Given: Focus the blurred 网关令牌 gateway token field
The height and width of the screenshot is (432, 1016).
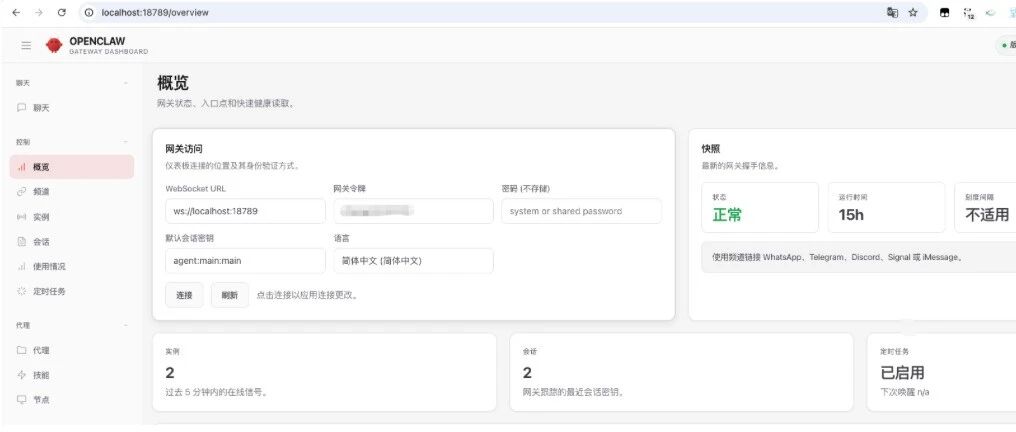Looking at the screenshot, I should [413, 211].
